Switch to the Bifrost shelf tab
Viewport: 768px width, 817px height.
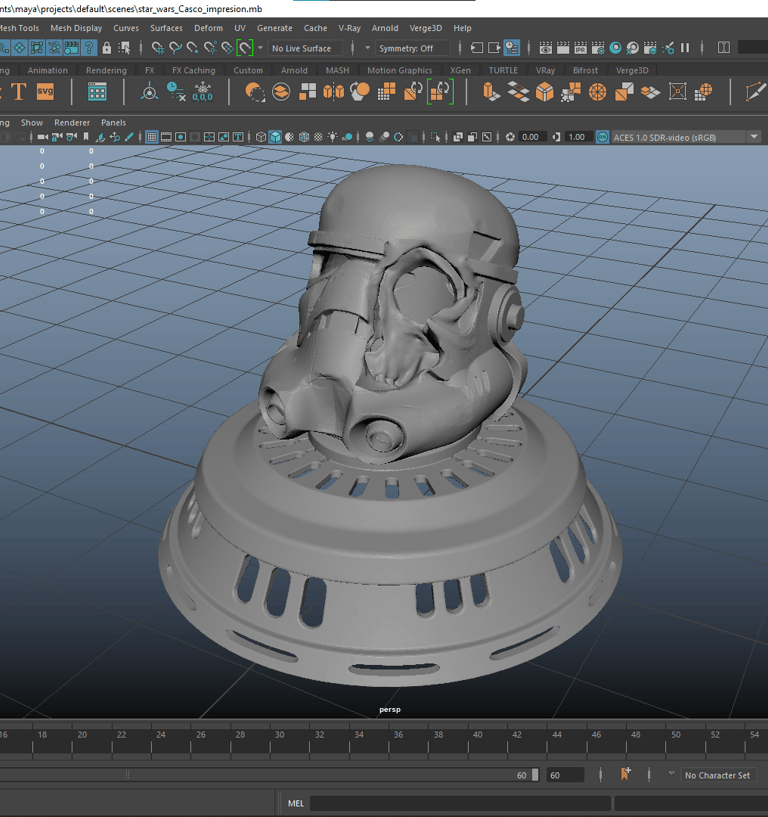point(585,70)
